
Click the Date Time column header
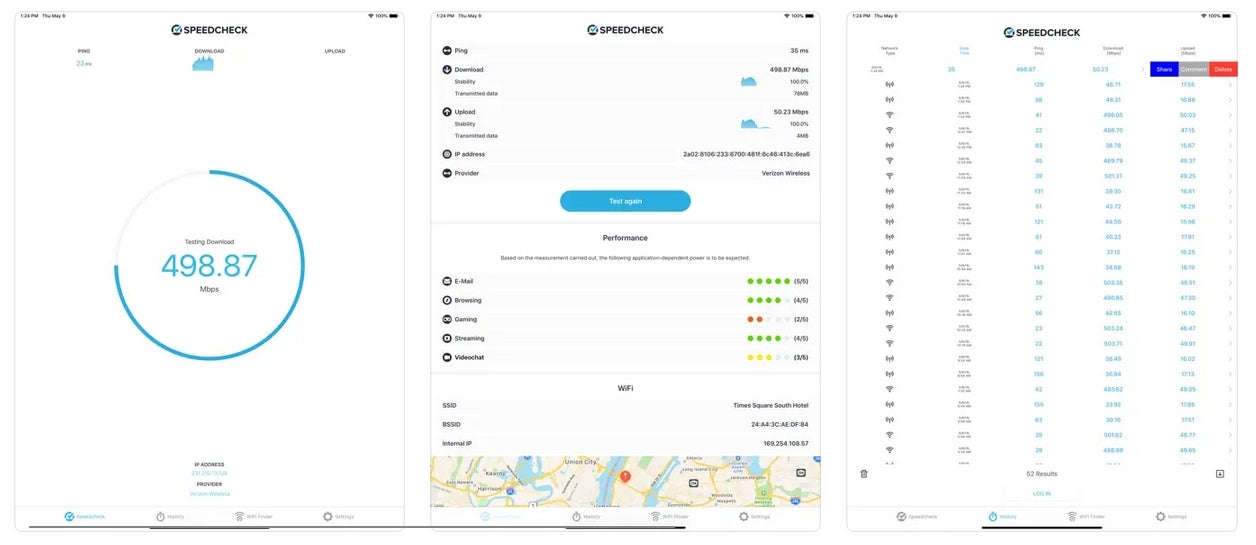click(964, 49)
